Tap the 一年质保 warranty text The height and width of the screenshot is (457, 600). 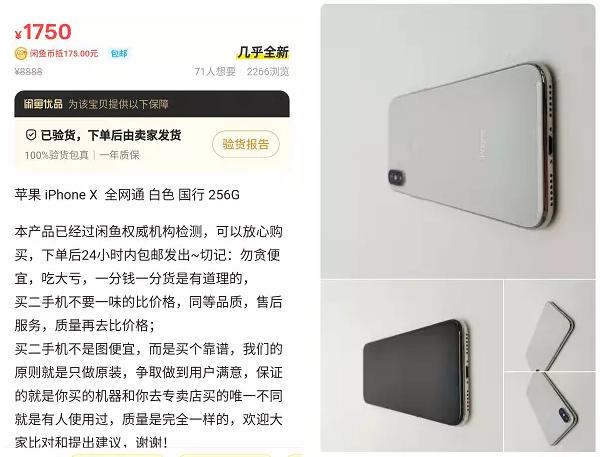119,155
